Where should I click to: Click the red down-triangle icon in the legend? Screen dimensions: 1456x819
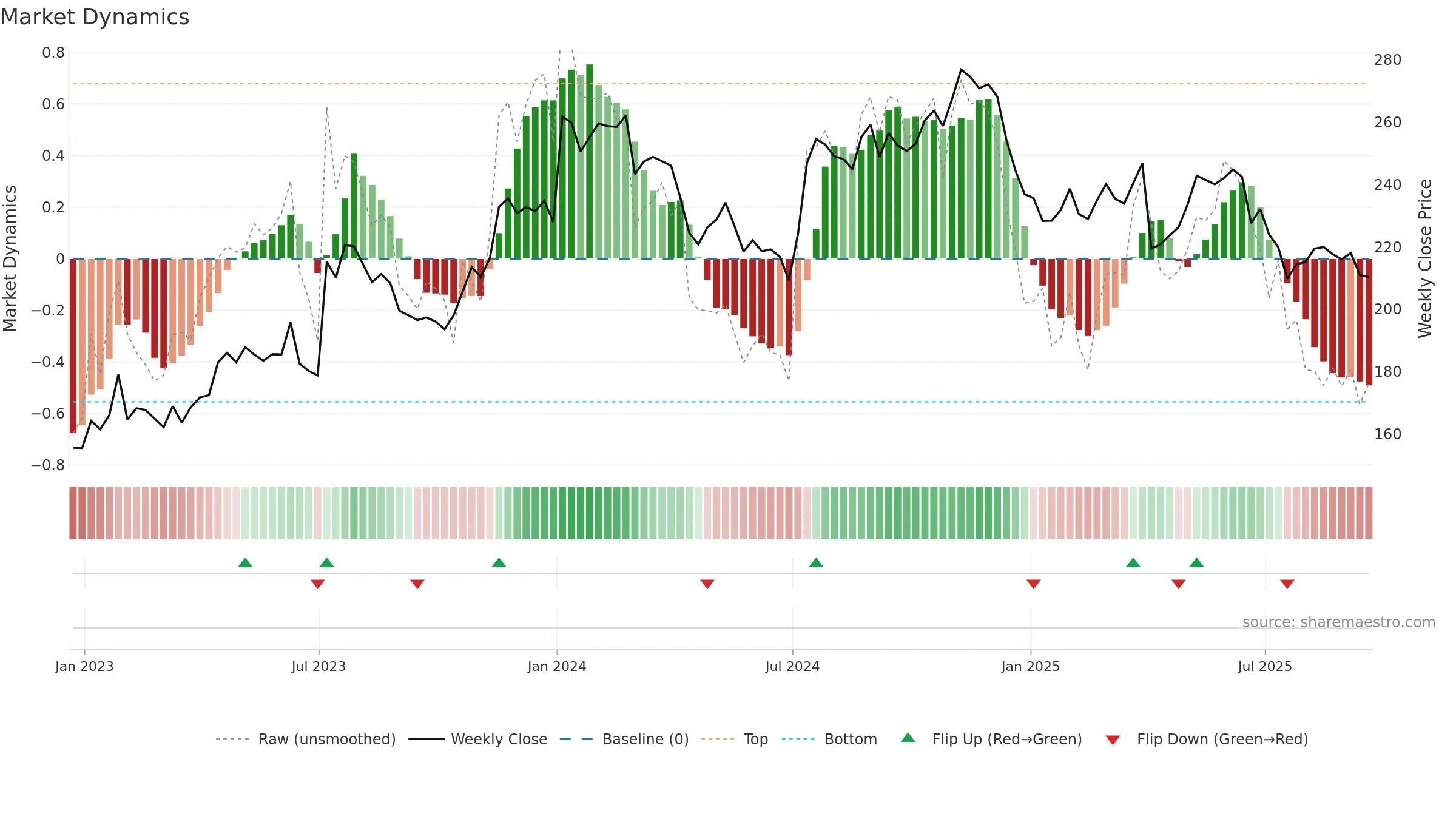(x=1113, y=740)
